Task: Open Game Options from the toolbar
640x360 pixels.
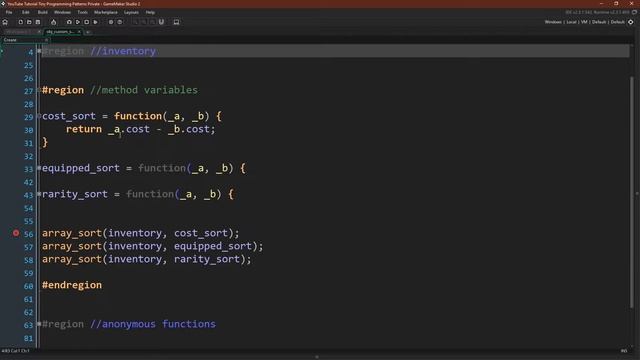Action: pos(111,22)
